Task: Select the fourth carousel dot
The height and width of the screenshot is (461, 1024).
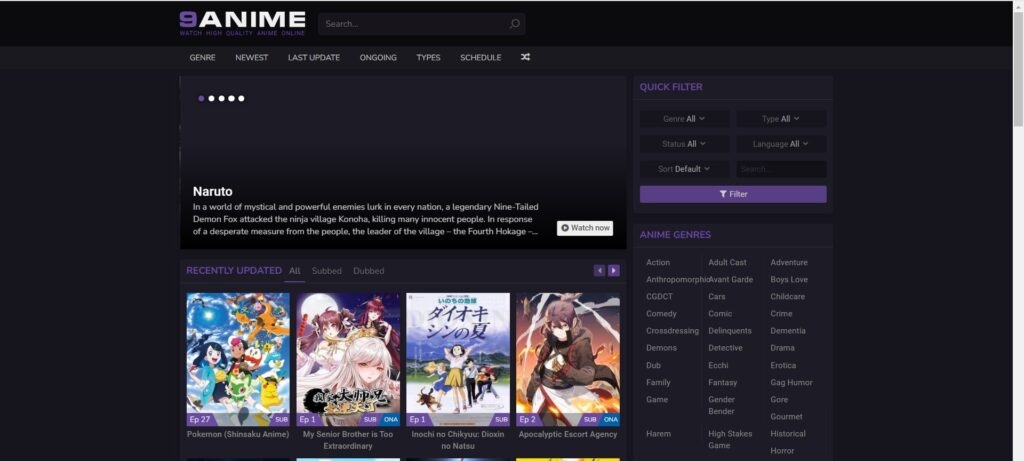Action: (x=231, y=99)
